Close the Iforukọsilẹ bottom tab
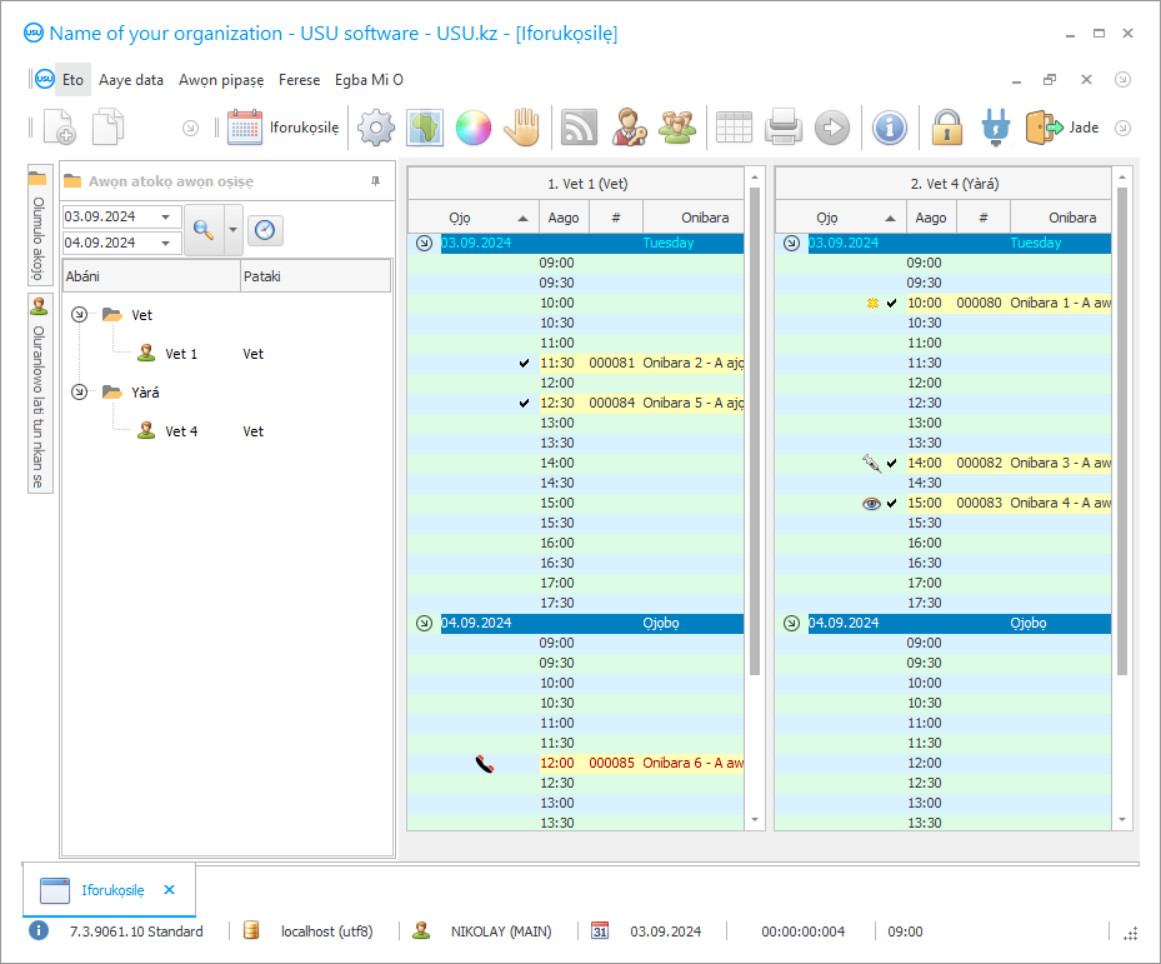 [169, 890]
